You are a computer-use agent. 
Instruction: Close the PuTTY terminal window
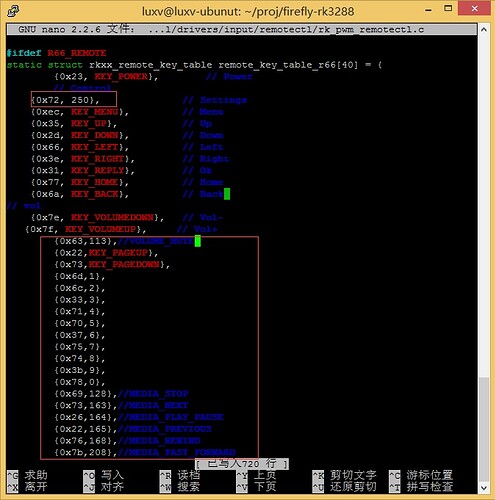(475, 9)
